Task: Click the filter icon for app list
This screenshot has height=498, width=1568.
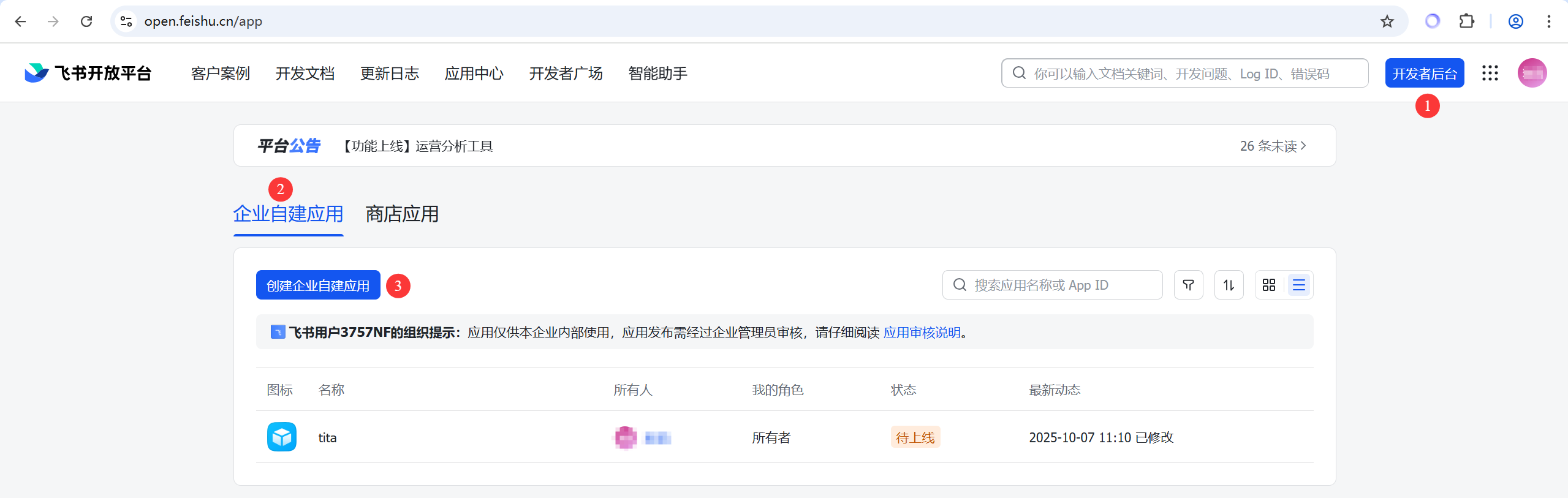Action: click(x=1188, y=285)
